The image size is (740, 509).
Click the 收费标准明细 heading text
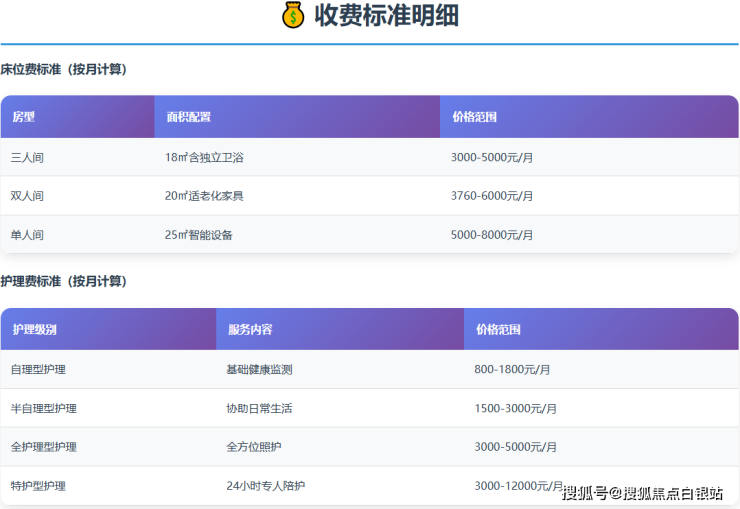click(386, 16)
